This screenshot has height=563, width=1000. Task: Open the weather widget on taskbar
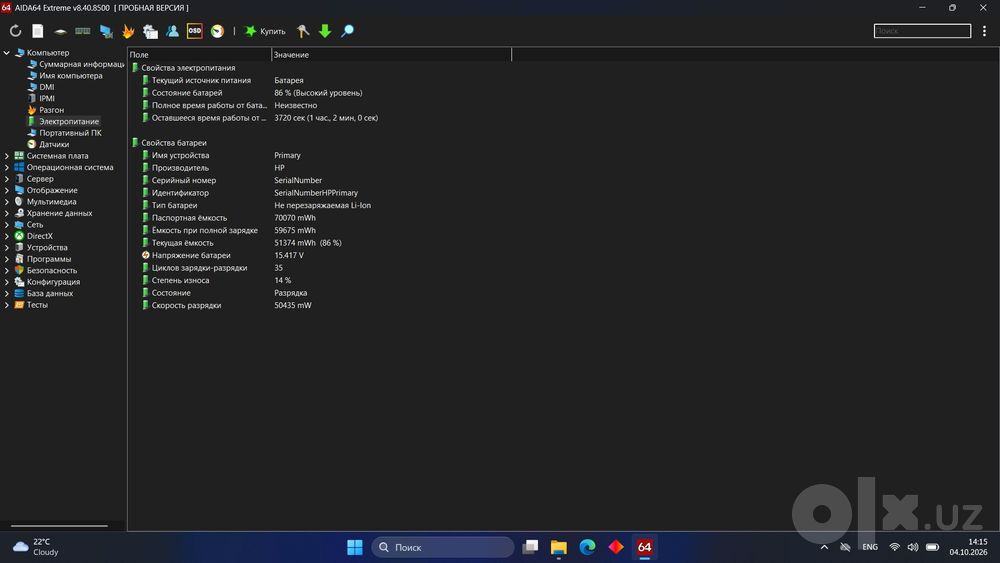[36, 547]
